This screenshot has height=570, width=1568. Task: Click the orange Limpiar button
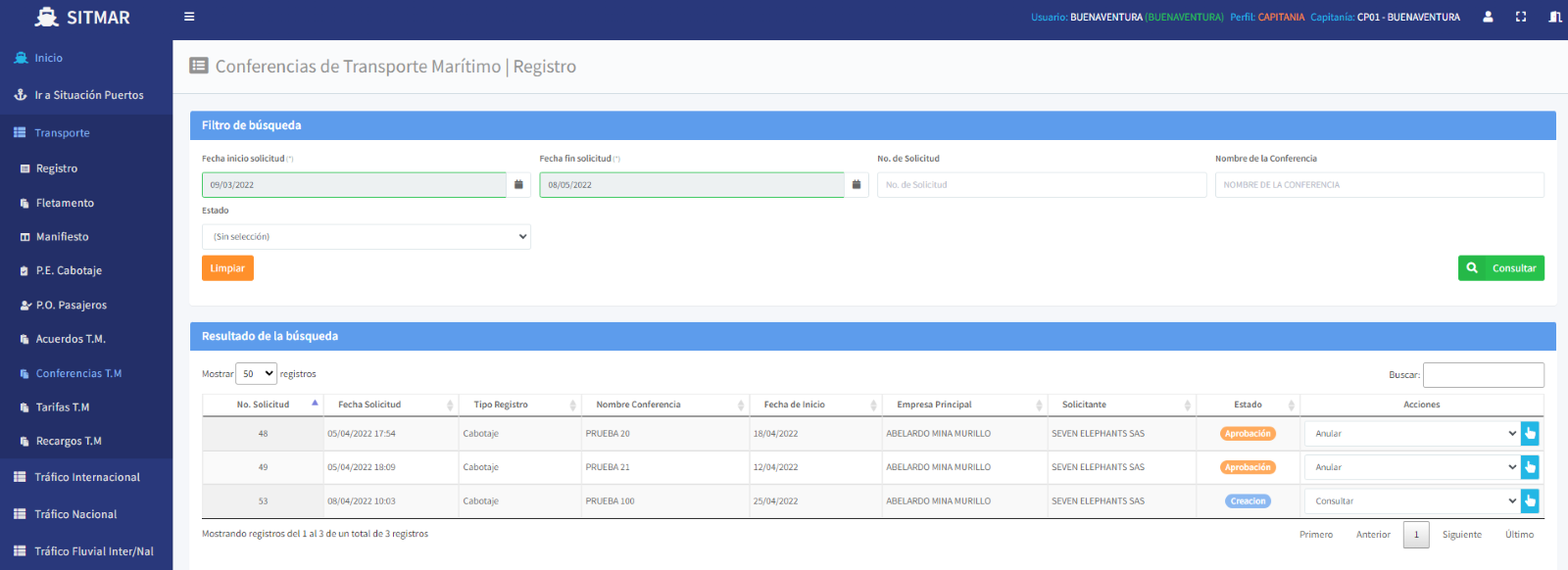pos(227,268)
